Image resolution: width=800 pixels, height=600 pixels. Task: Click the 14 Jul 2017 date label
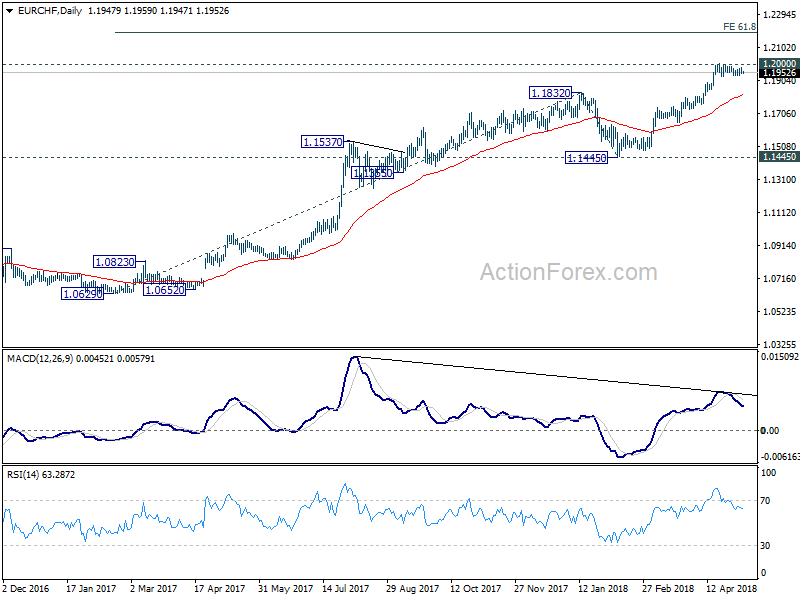[x=345, y=588]
